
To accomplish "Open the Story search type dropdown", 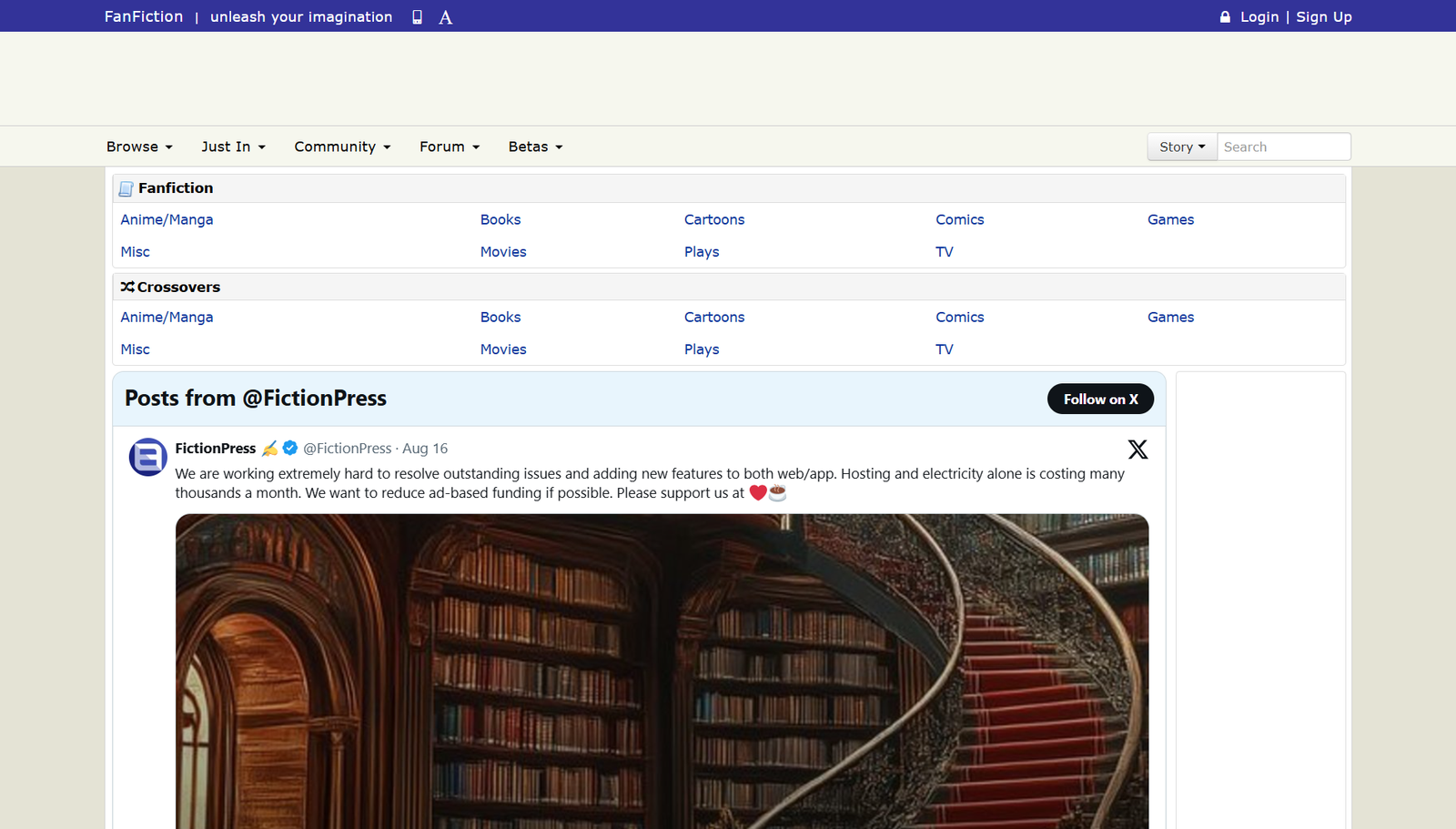I will (1182, 147).
